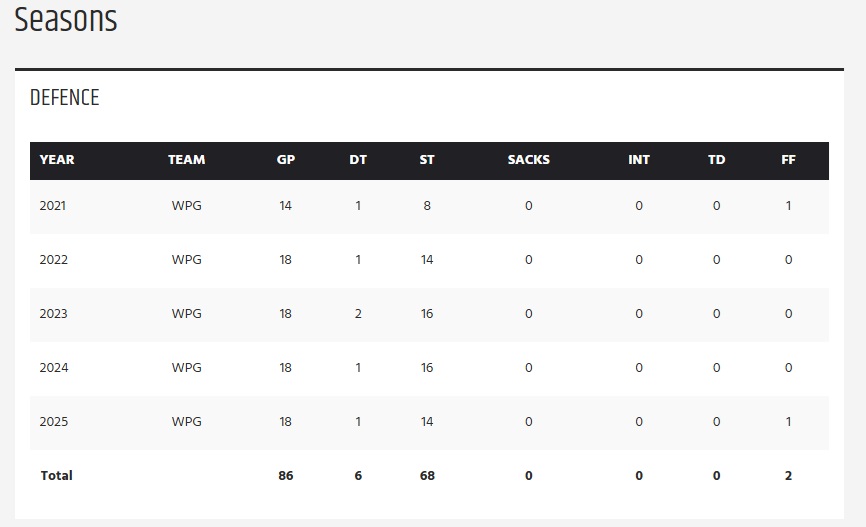Viewport: 866px width, 527px height.
Task: Click the Seasons page heading
Action: coord(66,20)
